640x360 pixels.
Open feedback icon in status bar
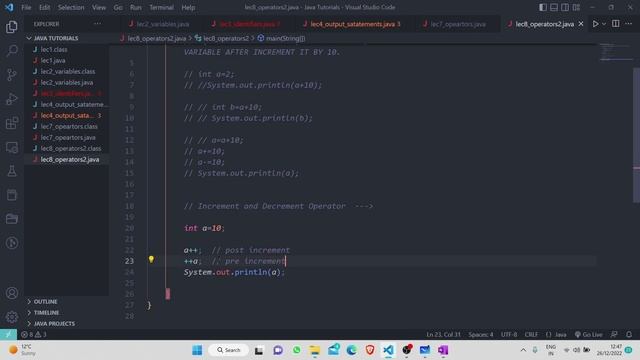tap(614, 334)
